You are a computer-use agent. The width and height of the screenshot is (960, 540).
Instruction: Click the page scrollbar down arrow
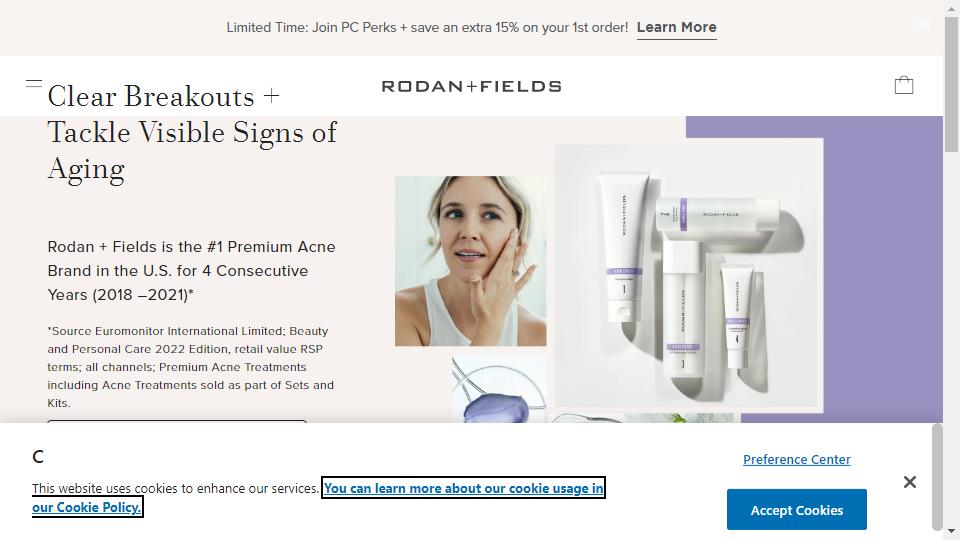click(x=951, y=531)
